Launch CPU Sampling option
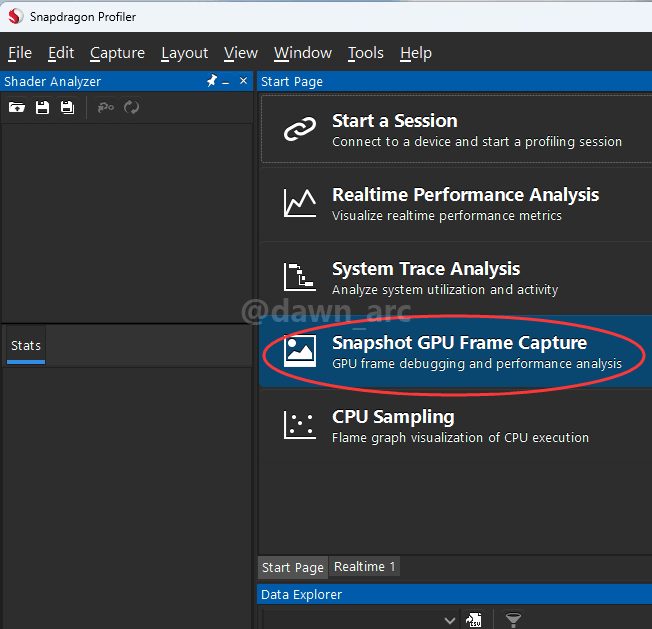 [455, 426]
